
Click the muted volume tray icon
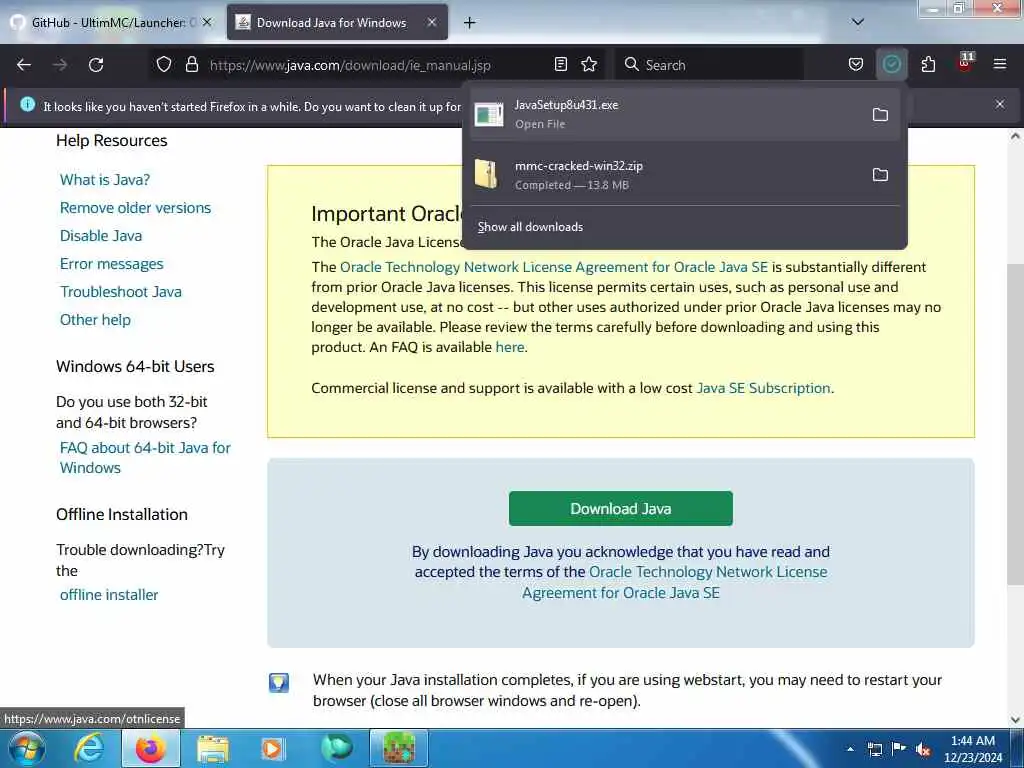pos(923,749)
